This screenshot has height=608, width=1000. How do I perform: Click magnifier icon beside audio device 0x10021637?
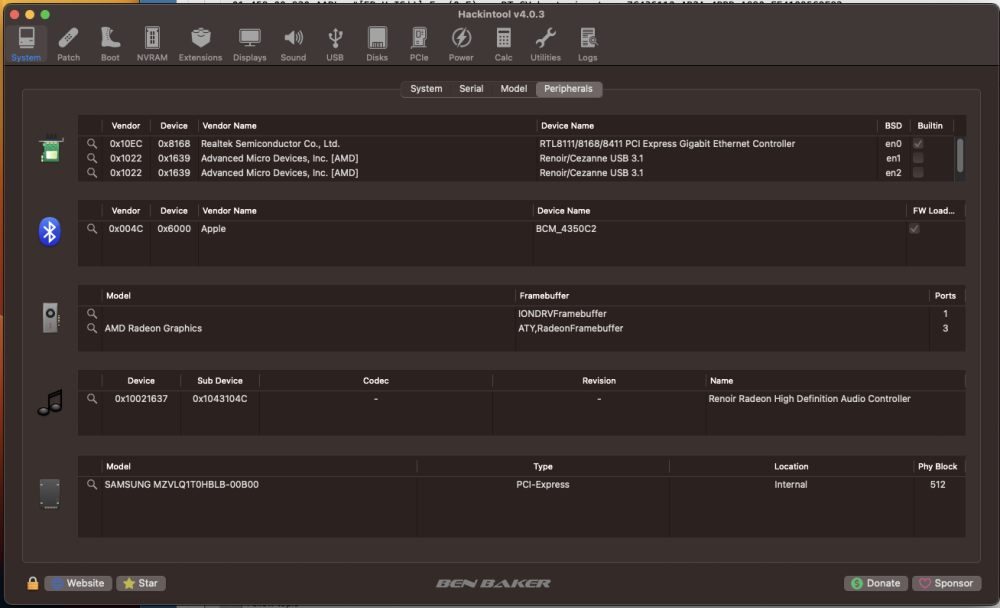[92, 399]
